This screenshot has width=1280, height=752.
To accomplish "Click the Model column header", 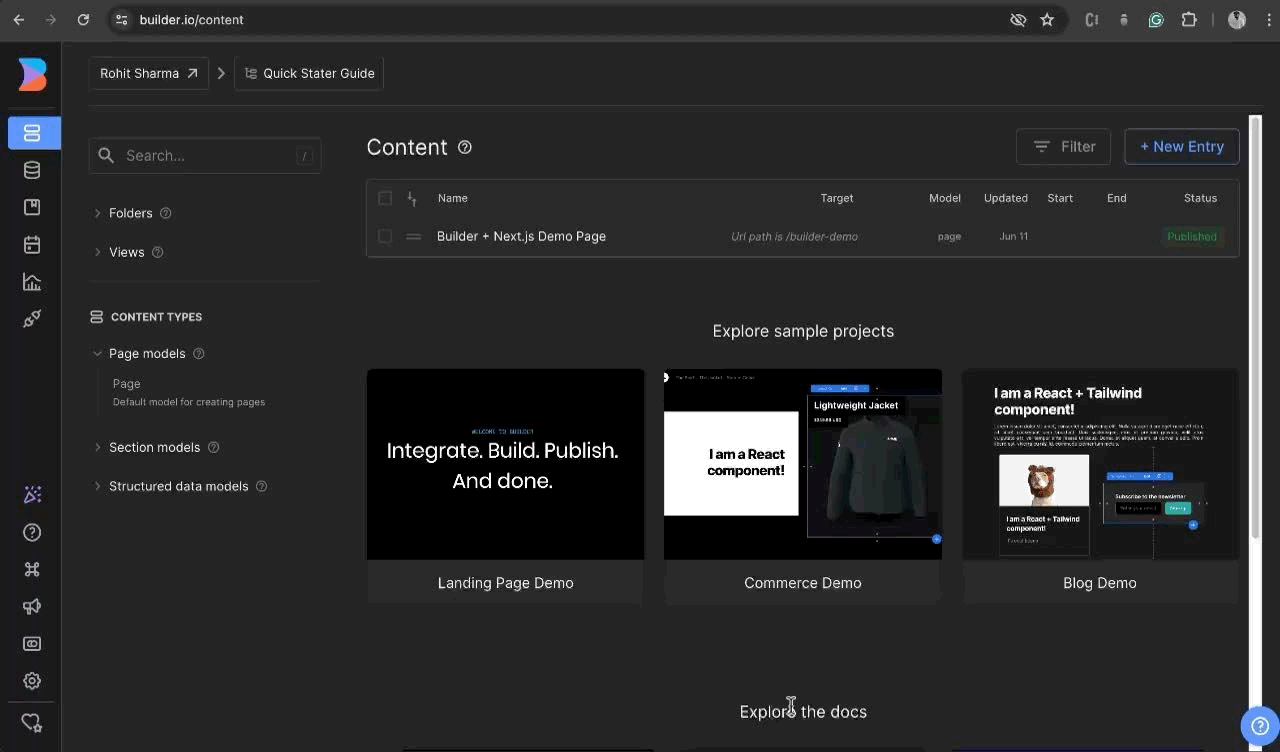I will click(x=945, y=198).
